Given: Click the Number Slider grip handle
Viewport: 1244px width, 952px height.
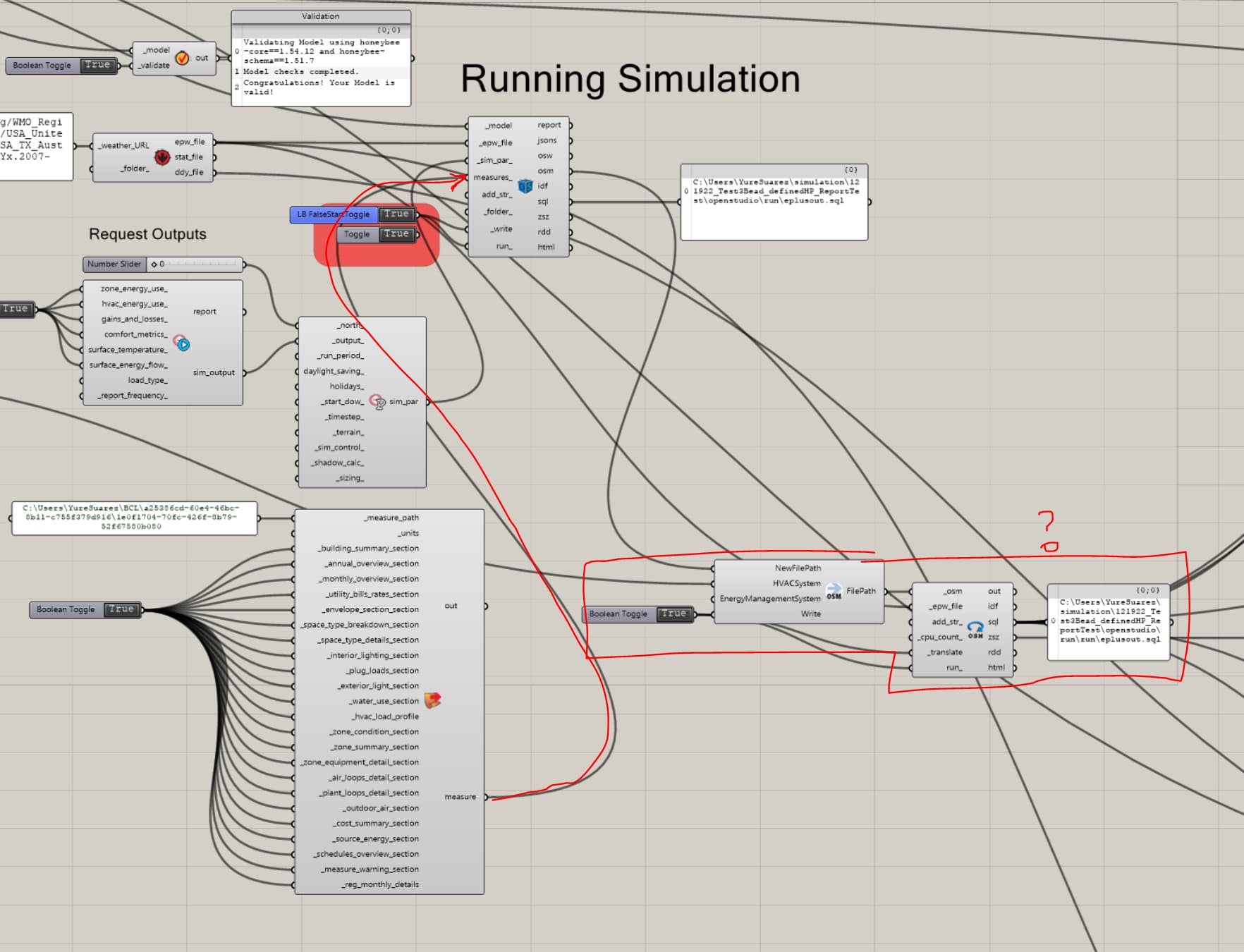Looking at the screenshot, I should (154, 264).
